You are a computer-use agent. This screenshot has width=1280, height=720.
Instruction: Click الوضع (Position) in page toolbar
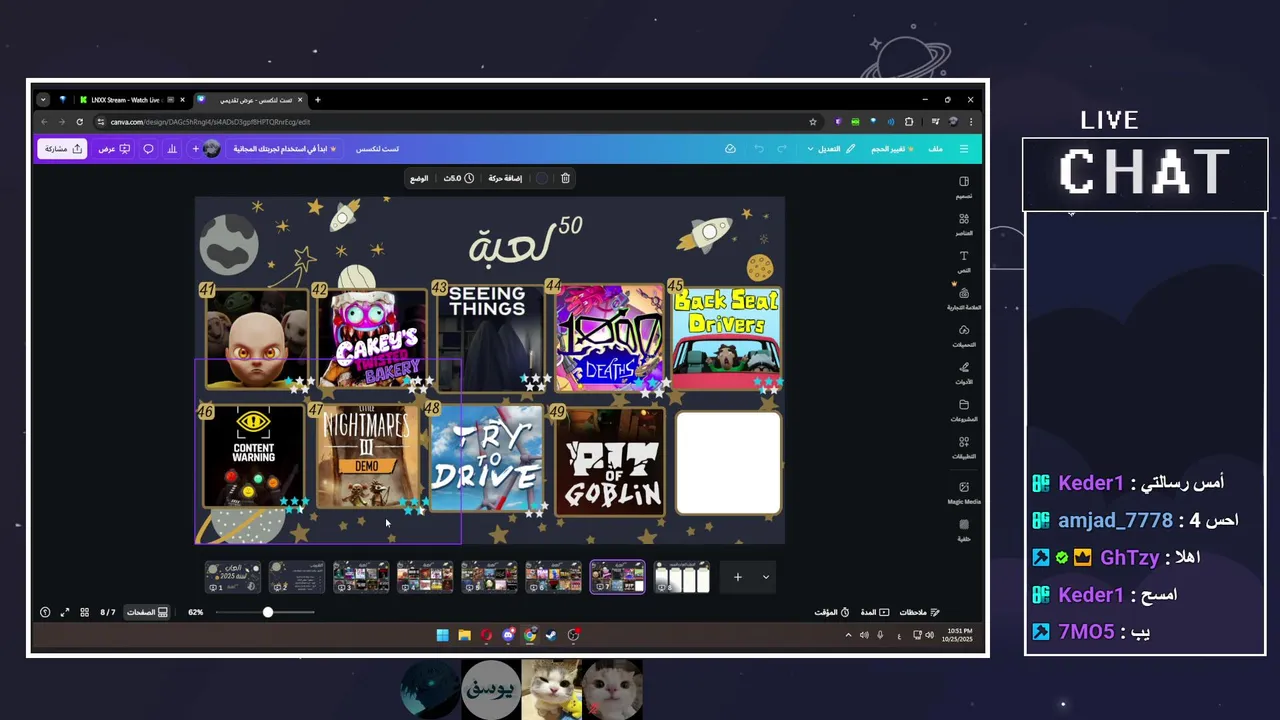coord(419,178)
